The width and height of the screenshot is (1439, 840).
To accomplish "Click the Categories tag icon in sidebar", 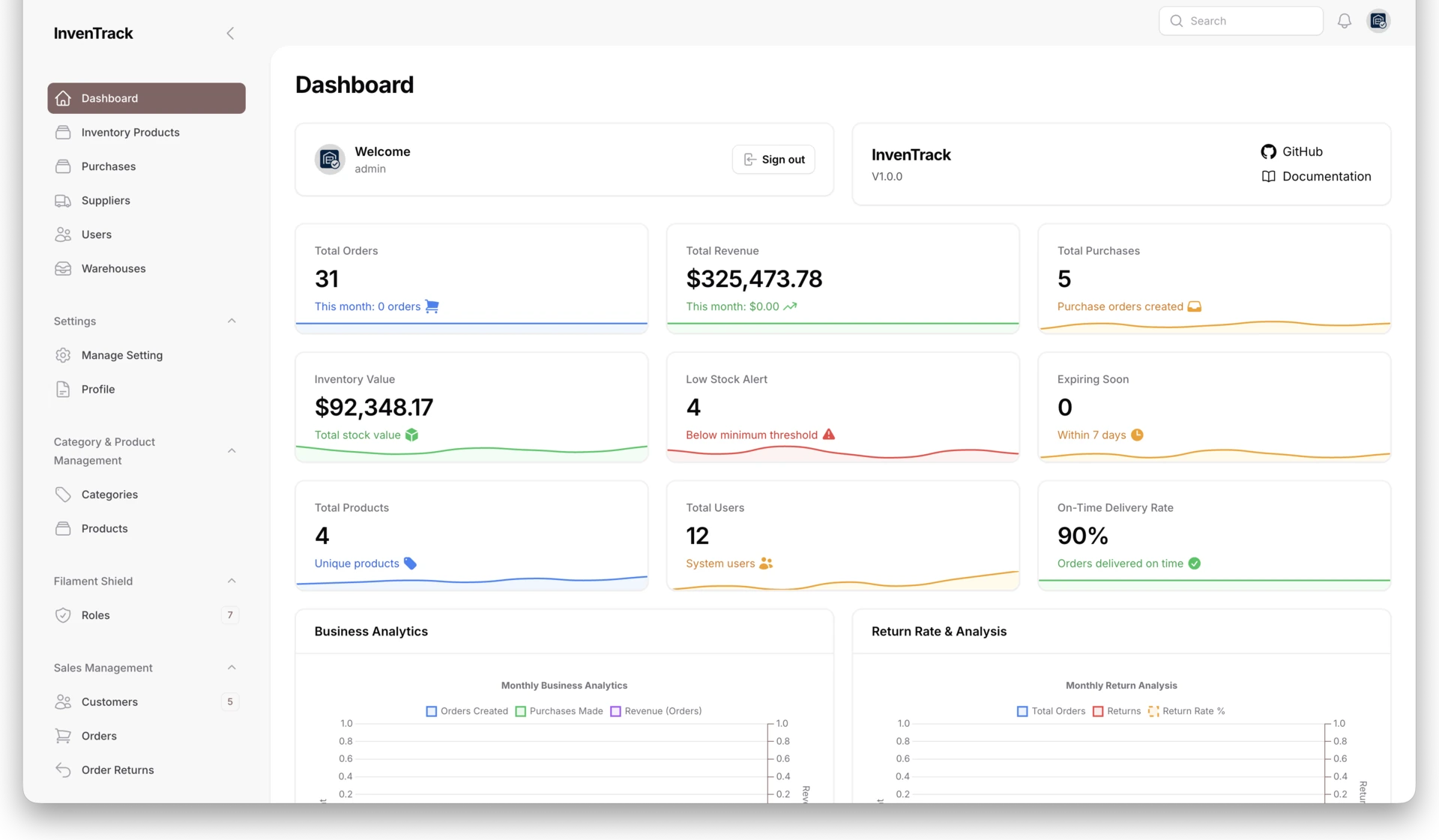I will [x=63, y=495].
